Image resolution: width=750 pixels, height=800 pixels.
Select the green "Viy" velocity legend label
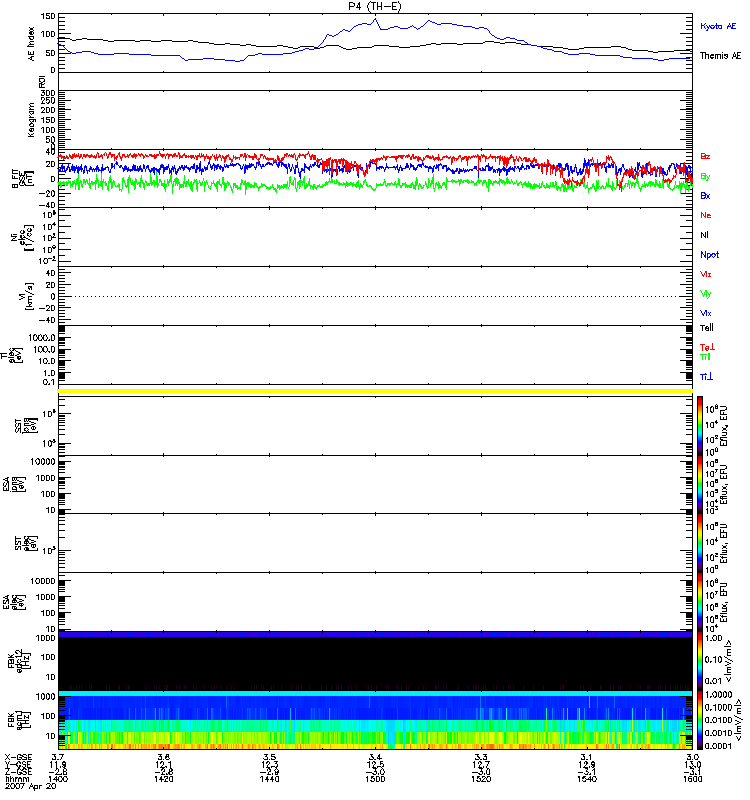click(706, 294)
